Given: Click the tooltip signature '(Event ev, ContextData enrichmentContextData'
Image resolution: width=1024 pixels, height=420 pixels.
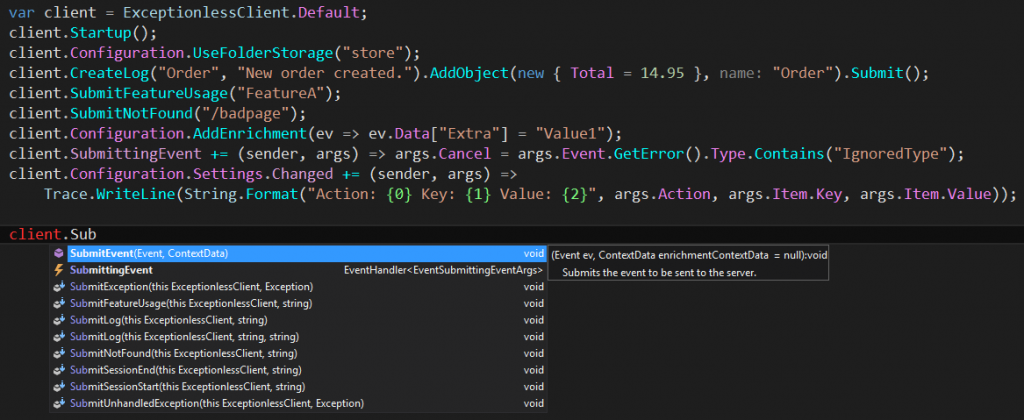Looking at the screenshot, I should click(x=658, y=255).
